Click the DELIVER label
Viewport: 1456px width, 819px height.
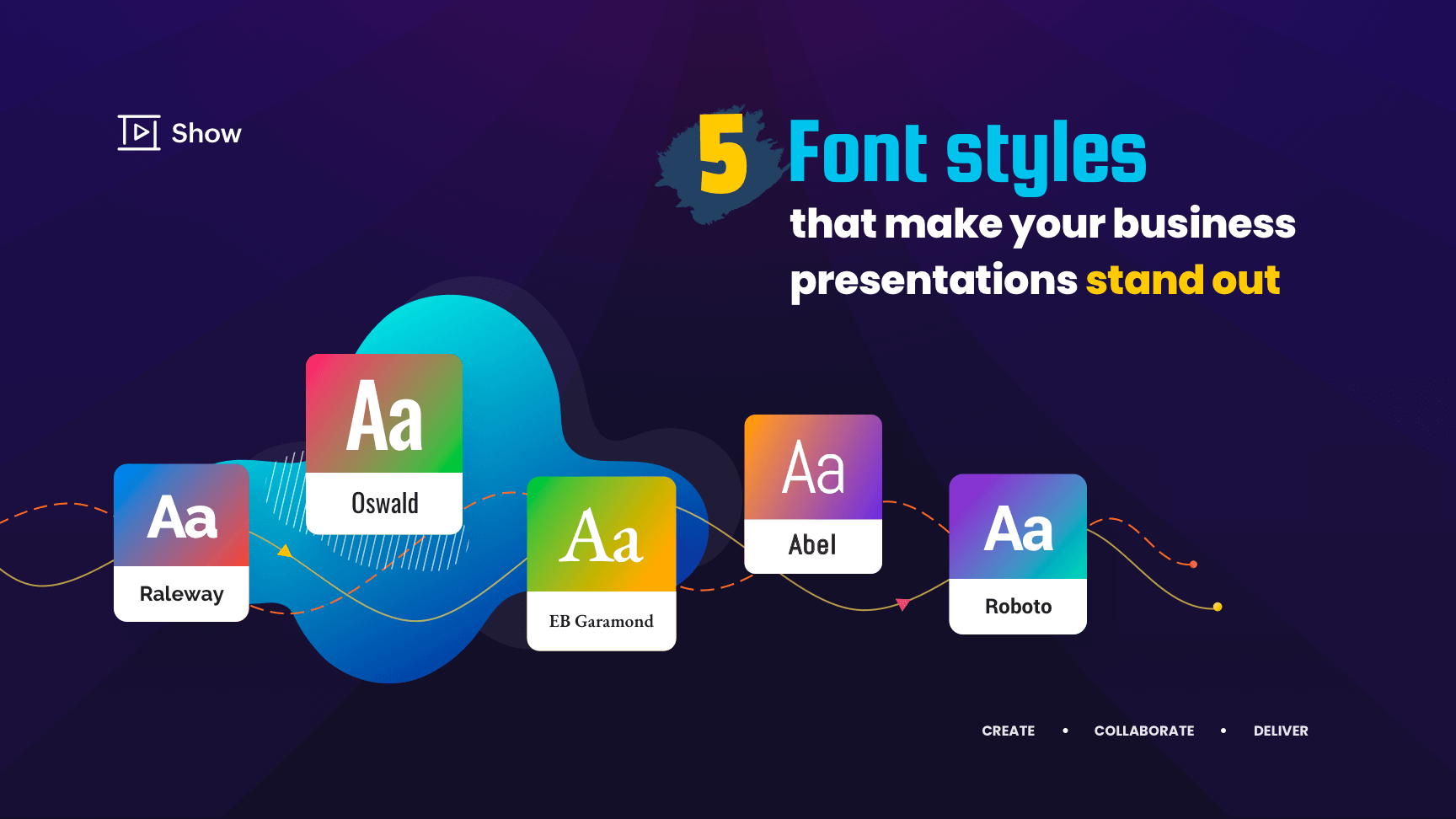coord(1280,731)
